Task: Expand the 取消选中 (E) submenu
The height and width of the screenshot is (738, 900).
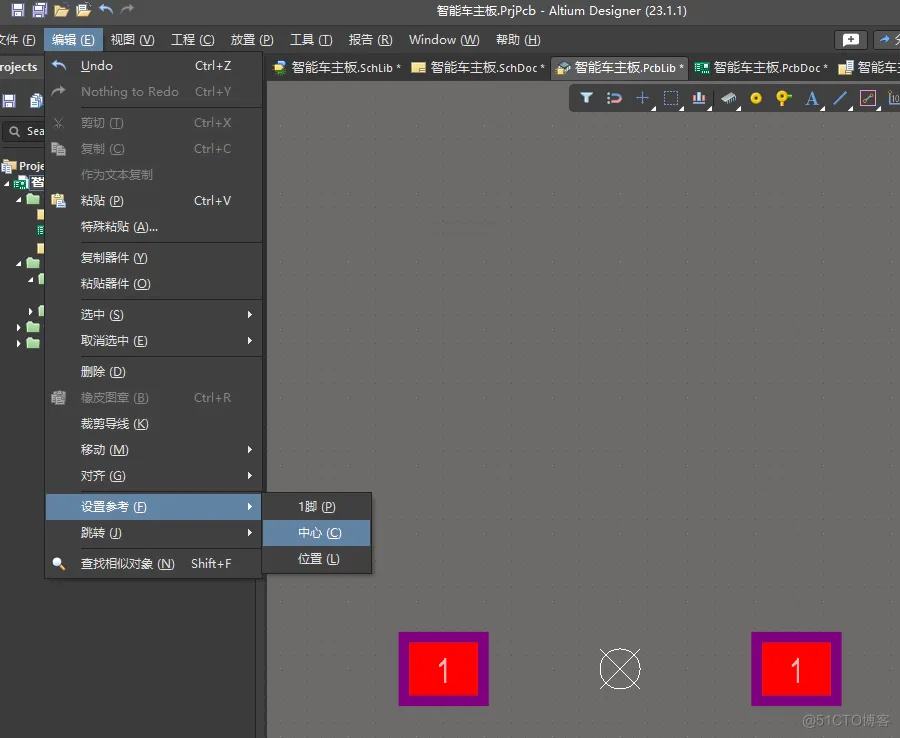Action: [154, 341]
